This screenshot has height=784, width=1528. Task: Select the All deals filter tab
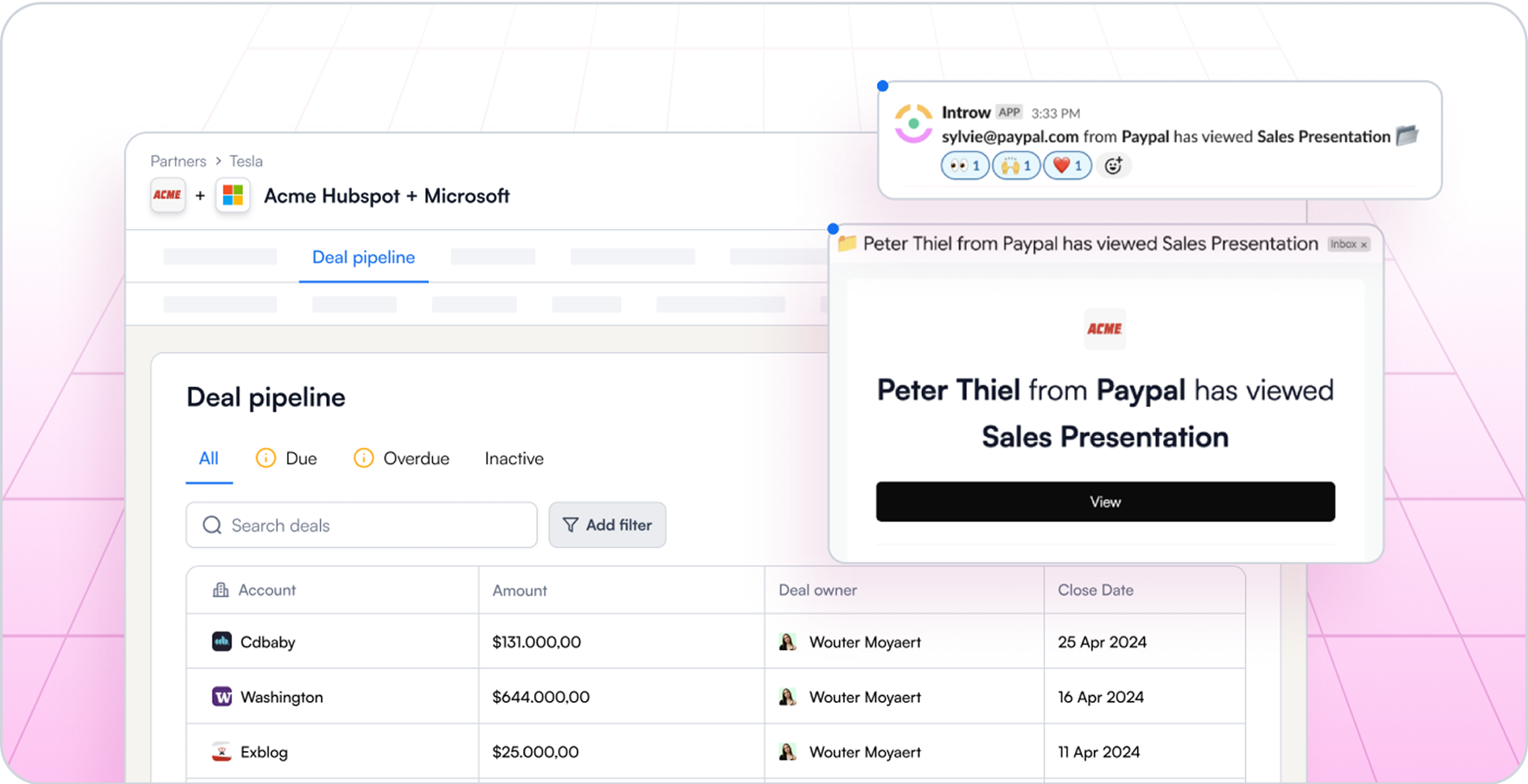208,459
